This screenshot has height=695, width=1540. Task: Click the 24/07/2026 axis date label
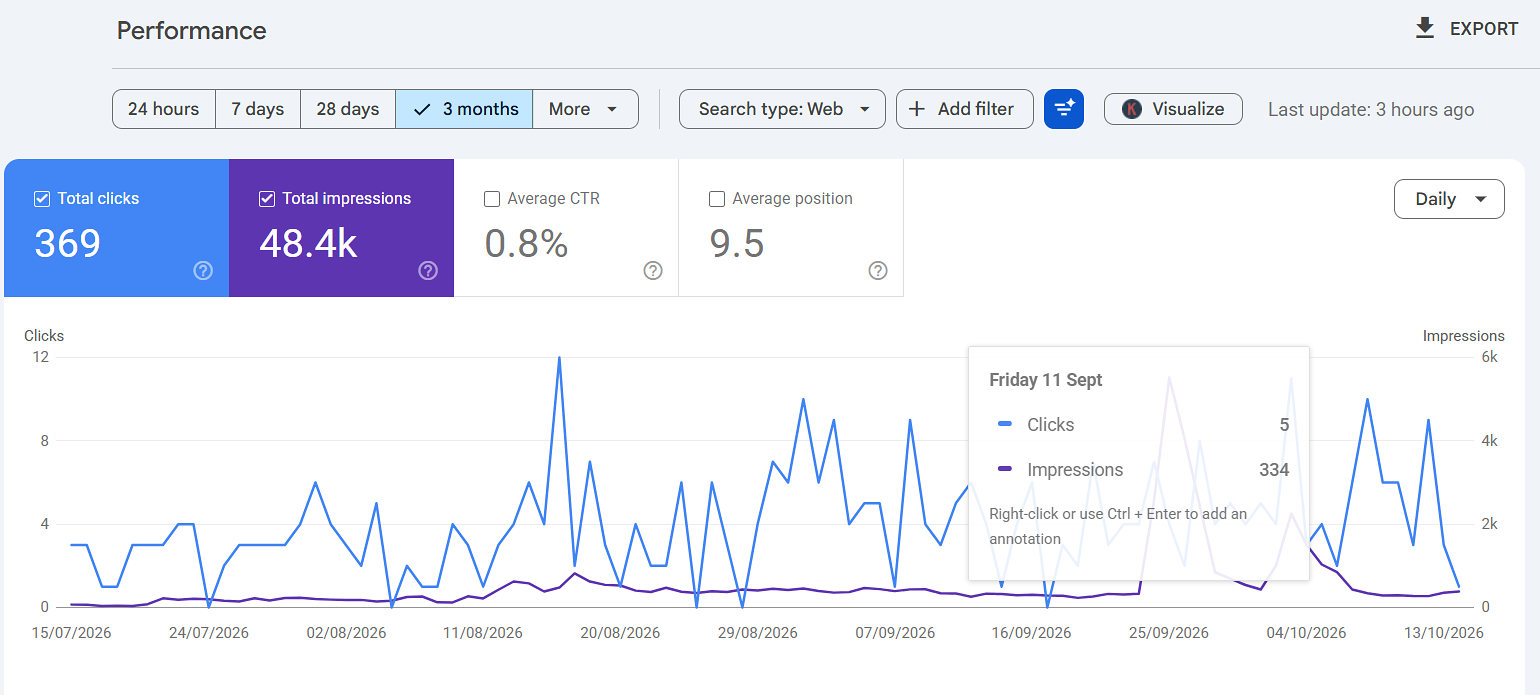208,633
